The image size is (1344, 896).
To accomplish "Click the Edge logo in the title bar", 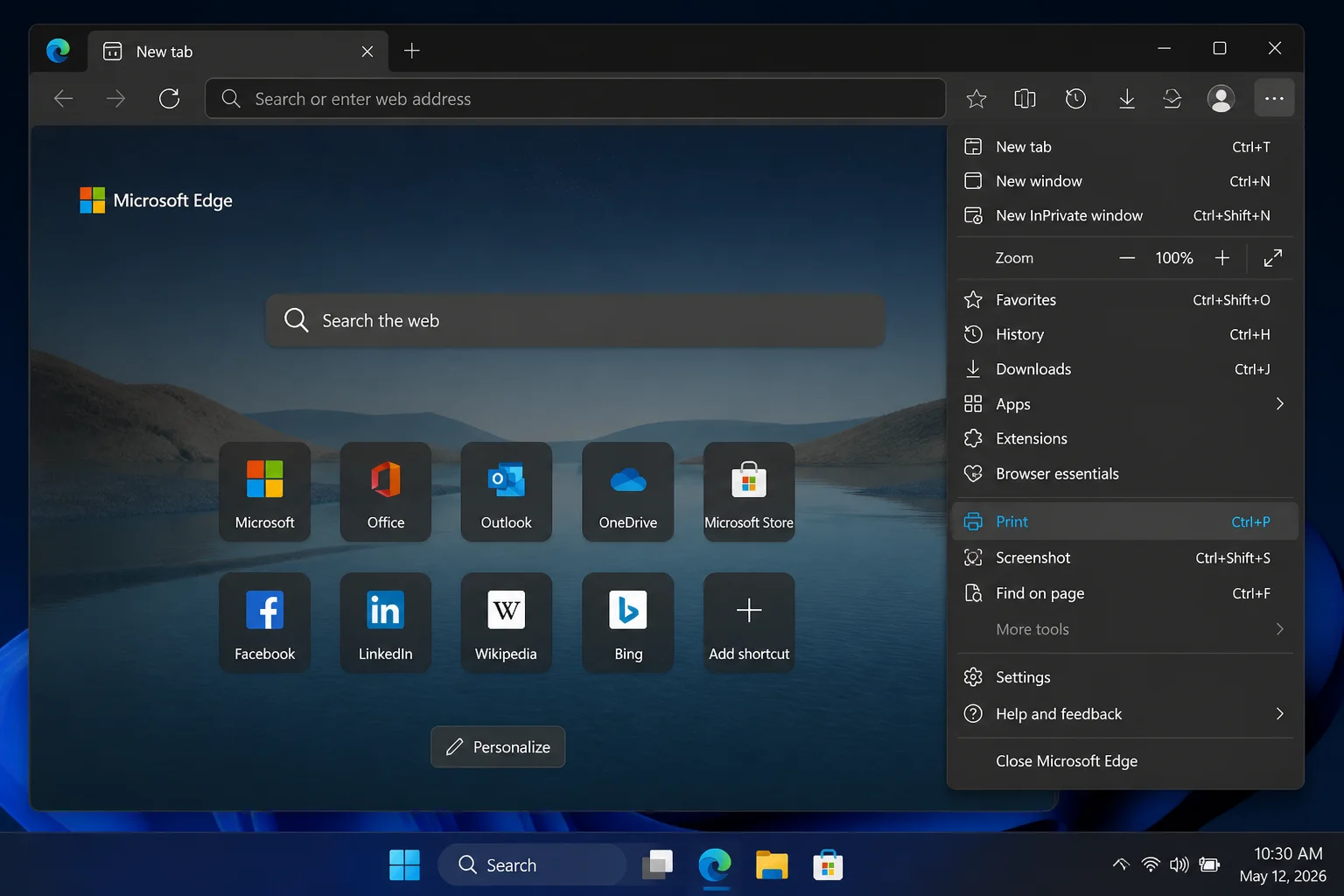I will [x=59, y=51].
